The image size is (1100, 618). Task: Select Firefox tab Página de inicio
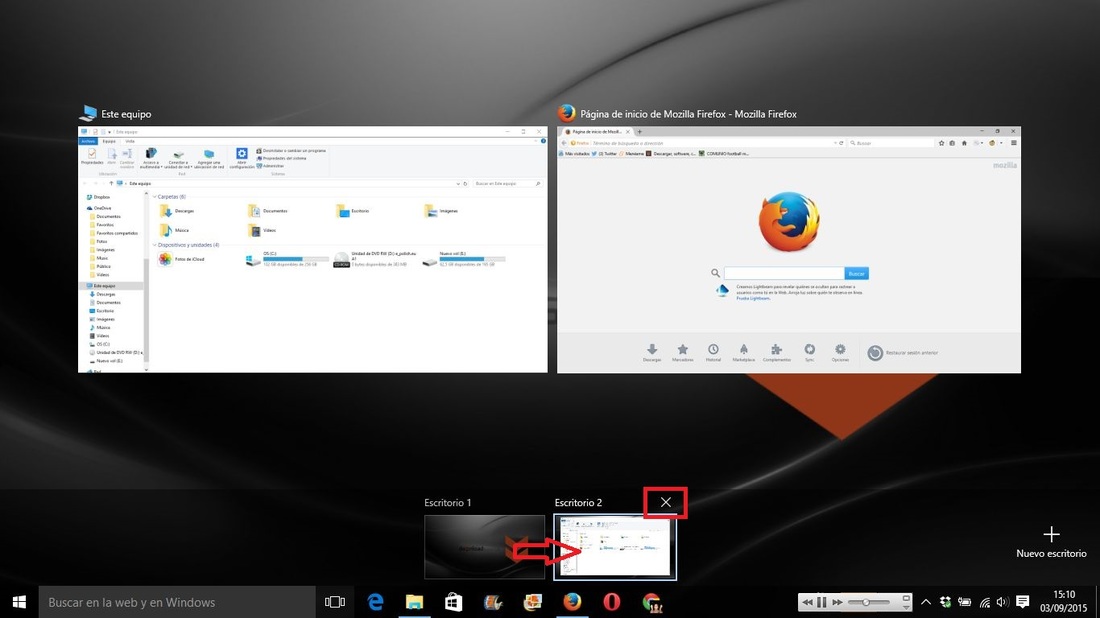[x=596, y=131]
